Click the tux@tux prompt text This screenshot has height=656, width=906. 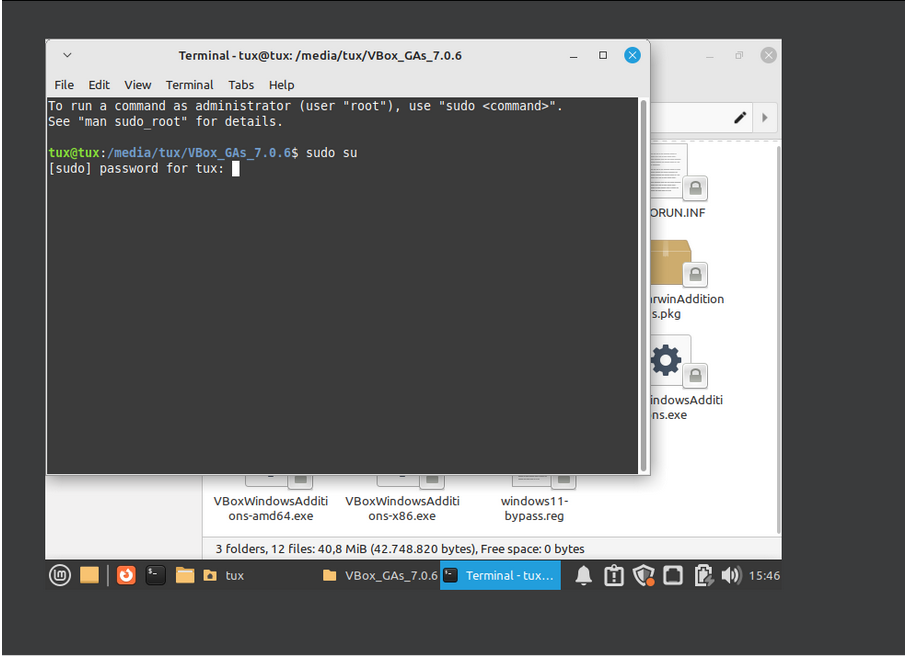74,153
